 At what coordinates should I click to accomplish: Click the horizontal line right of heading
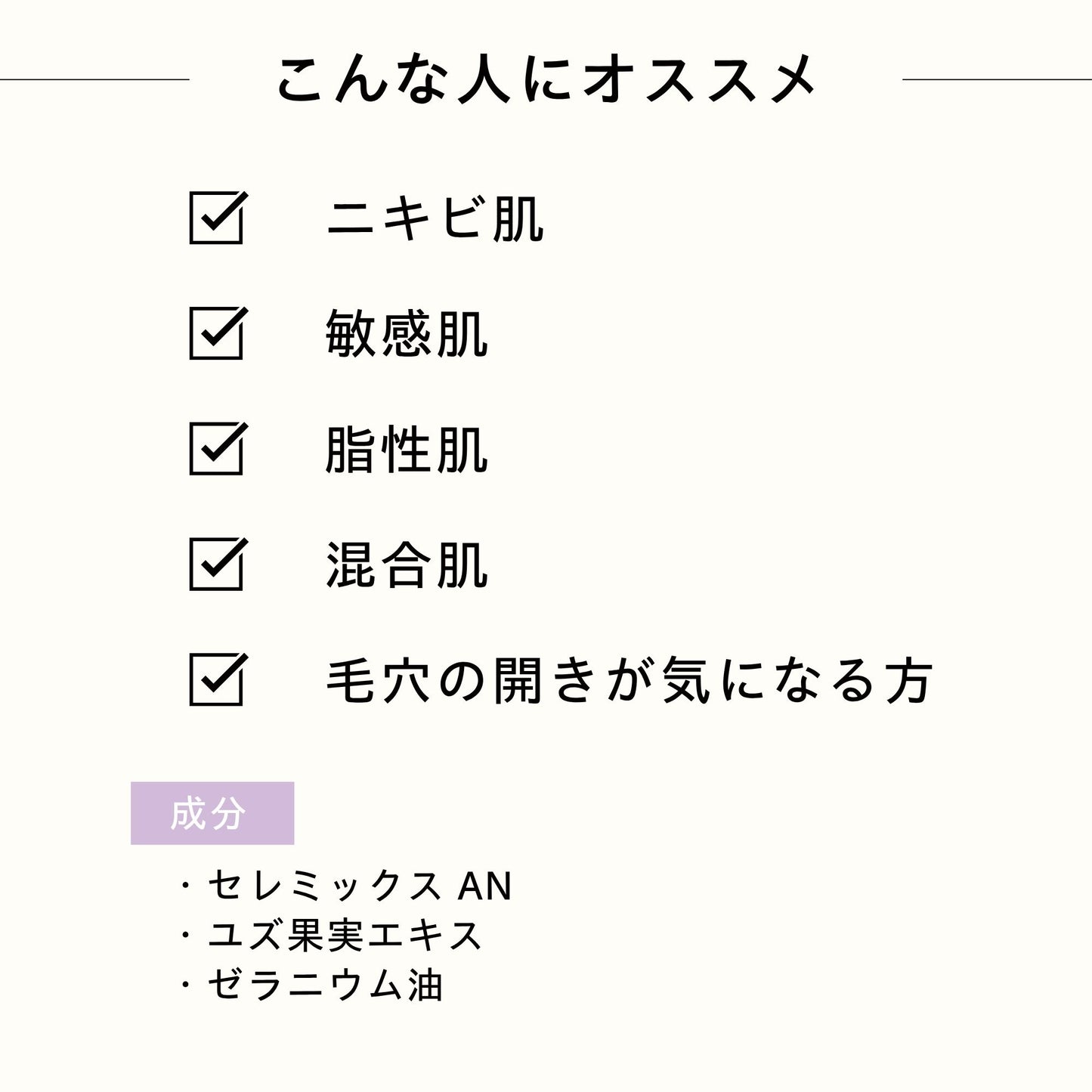click(x=997, y=79)
